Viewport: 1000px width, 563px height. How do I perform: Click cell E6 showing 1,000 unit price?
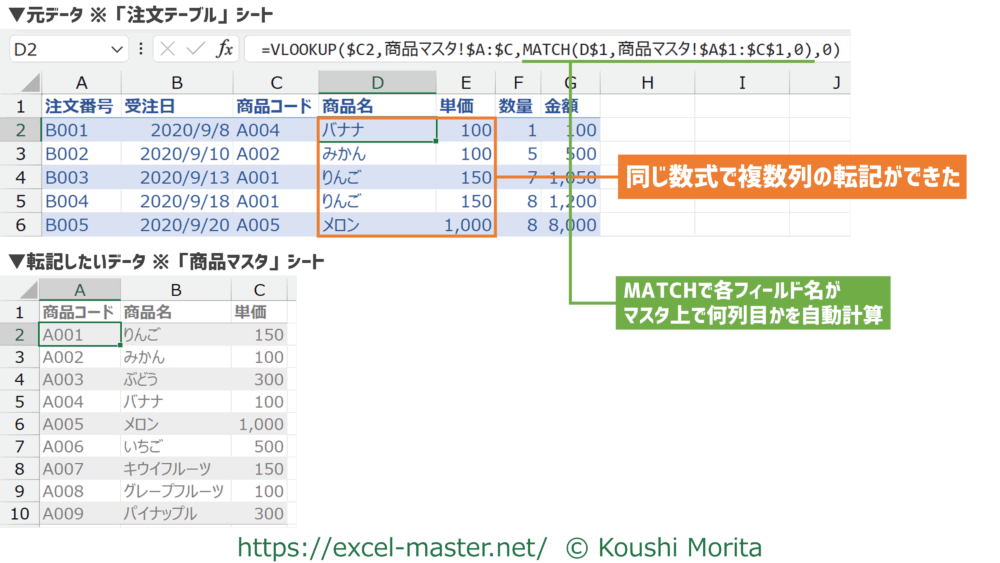[x=467, y=226]
